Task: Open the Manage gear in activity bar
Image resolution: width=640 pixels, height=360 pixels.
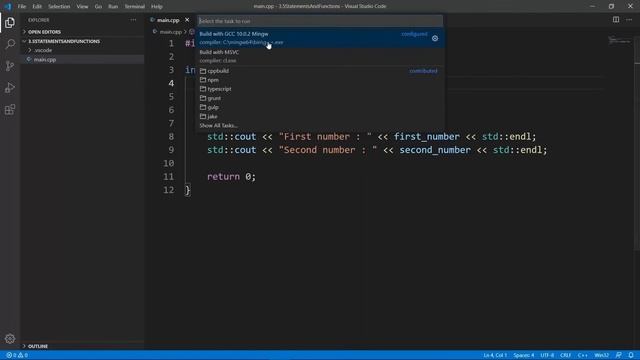Action: tap(10, 338)
